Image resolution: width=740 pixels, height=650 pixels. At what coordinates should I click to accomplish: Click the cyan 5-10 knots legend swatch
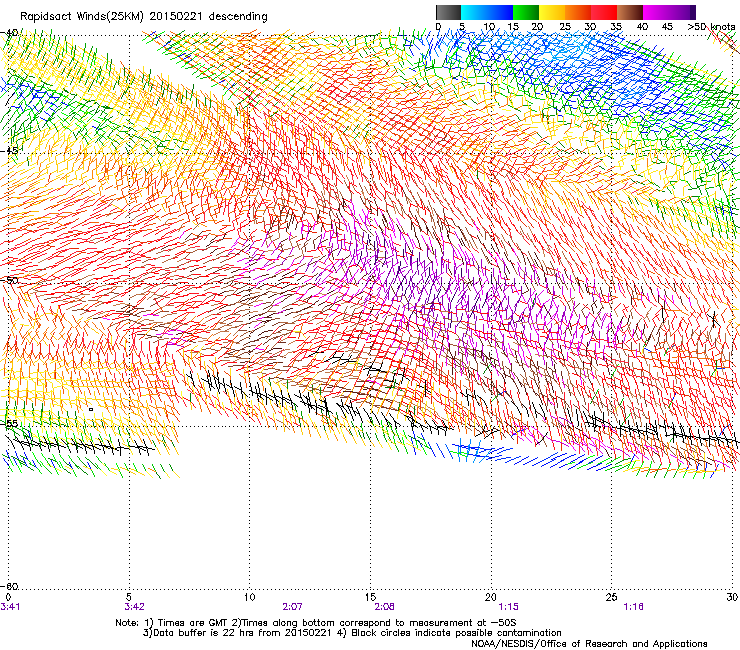pos(473,12)
